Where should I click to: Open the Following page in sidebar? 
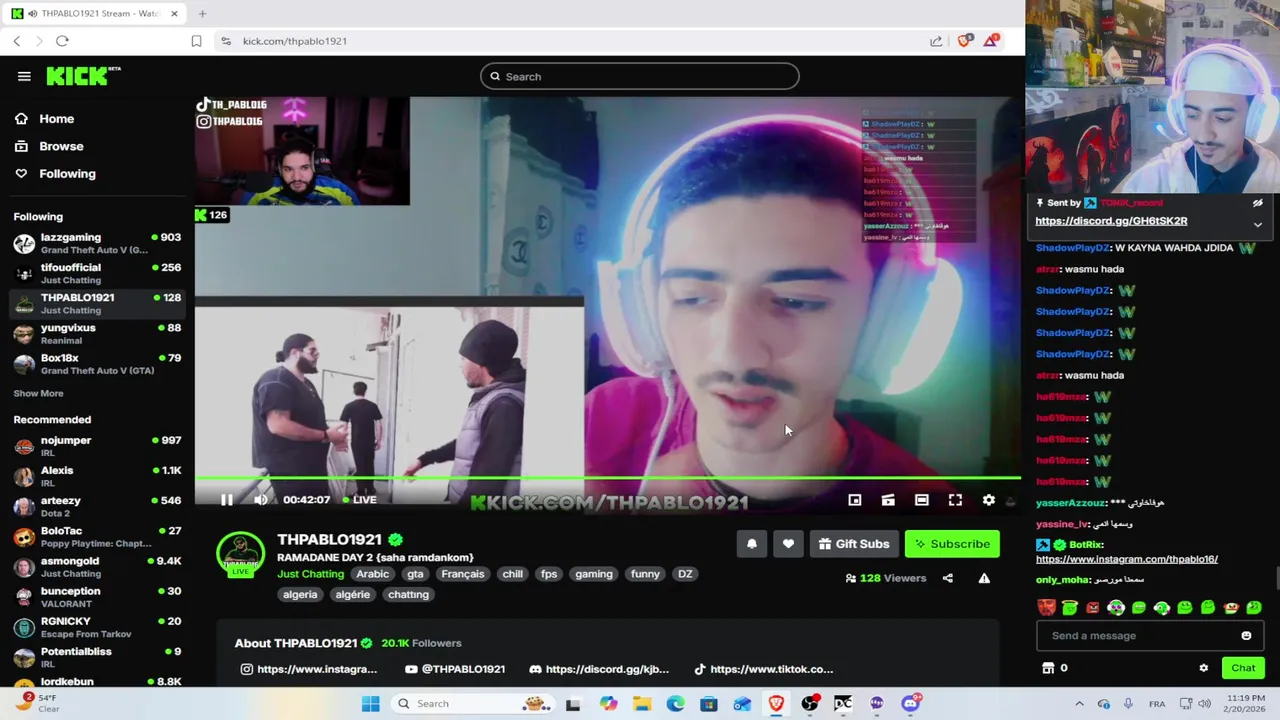[x=67, y=174]
